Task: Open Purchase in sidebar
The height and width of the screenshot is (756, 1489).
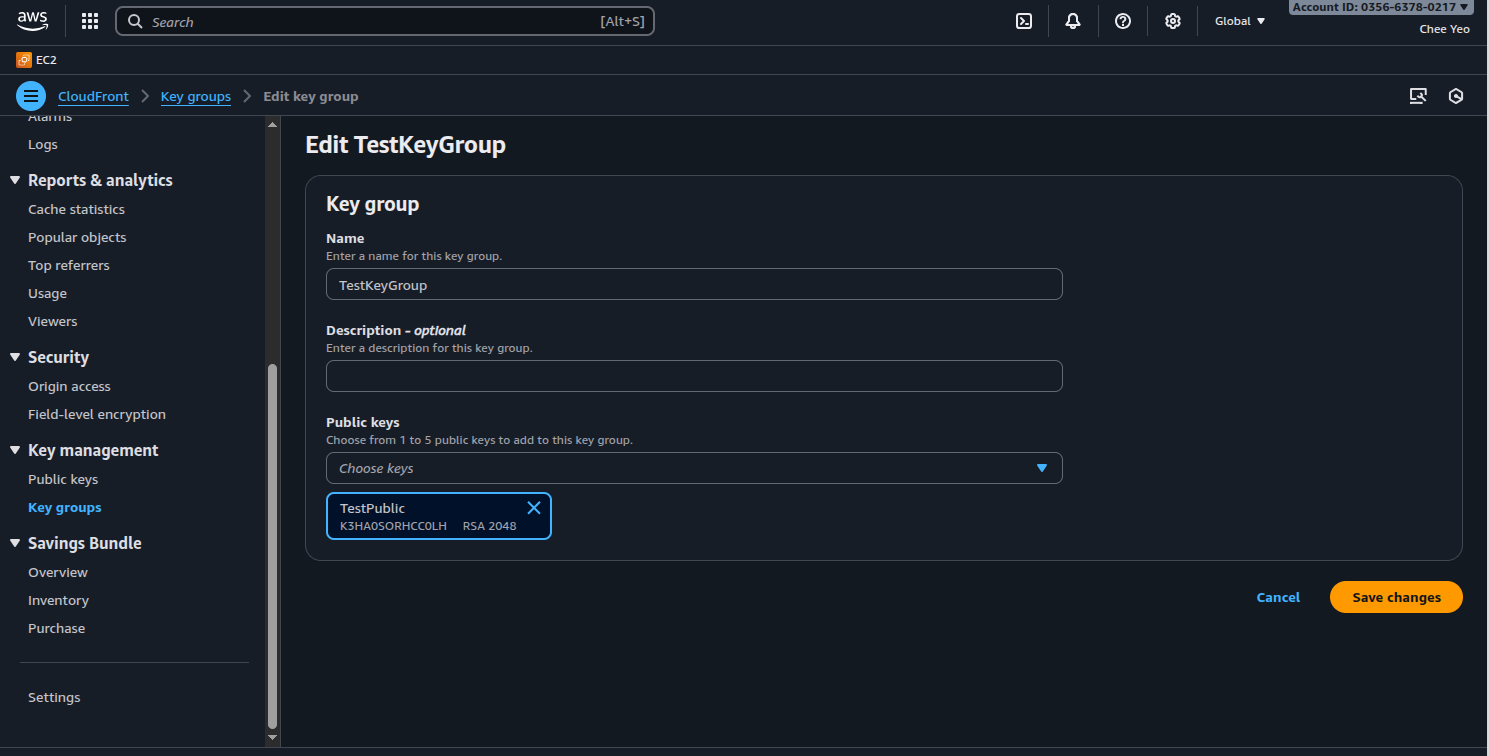Action: point(56,628)
